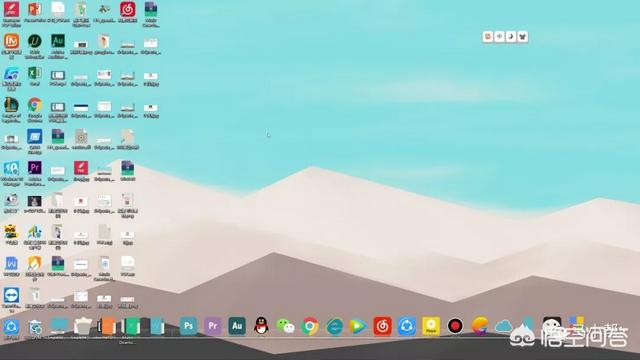Open the red record button dock icon
Screen dimensions: 640x360
[455, 326]
